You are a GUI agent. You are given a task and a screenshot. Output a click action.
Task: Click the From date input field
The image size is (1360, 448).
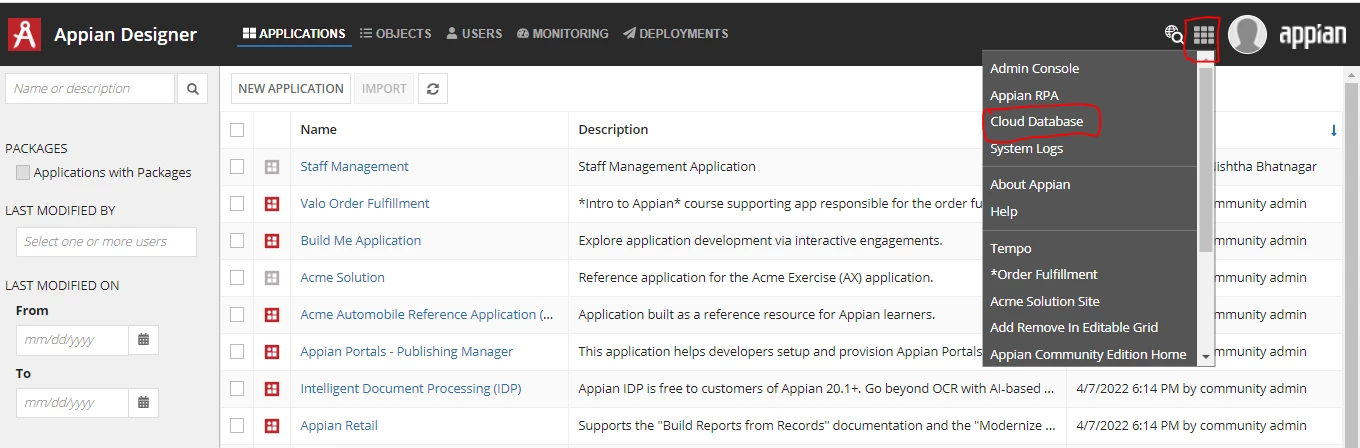tap(72, 340)
